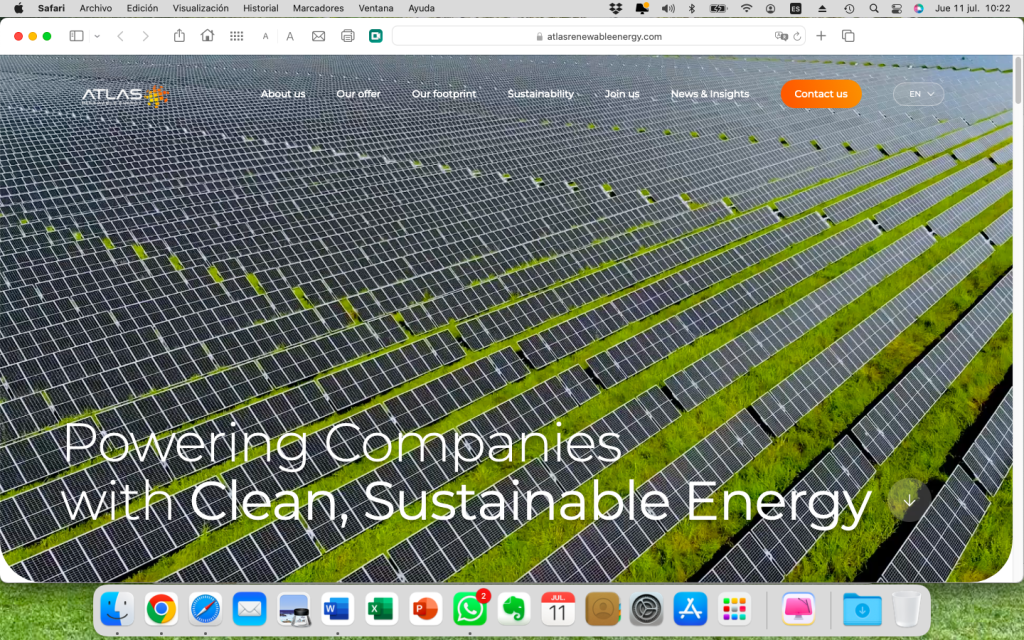Open the Sustainability nav link
1024x640 pixels.
click(540, 94)
